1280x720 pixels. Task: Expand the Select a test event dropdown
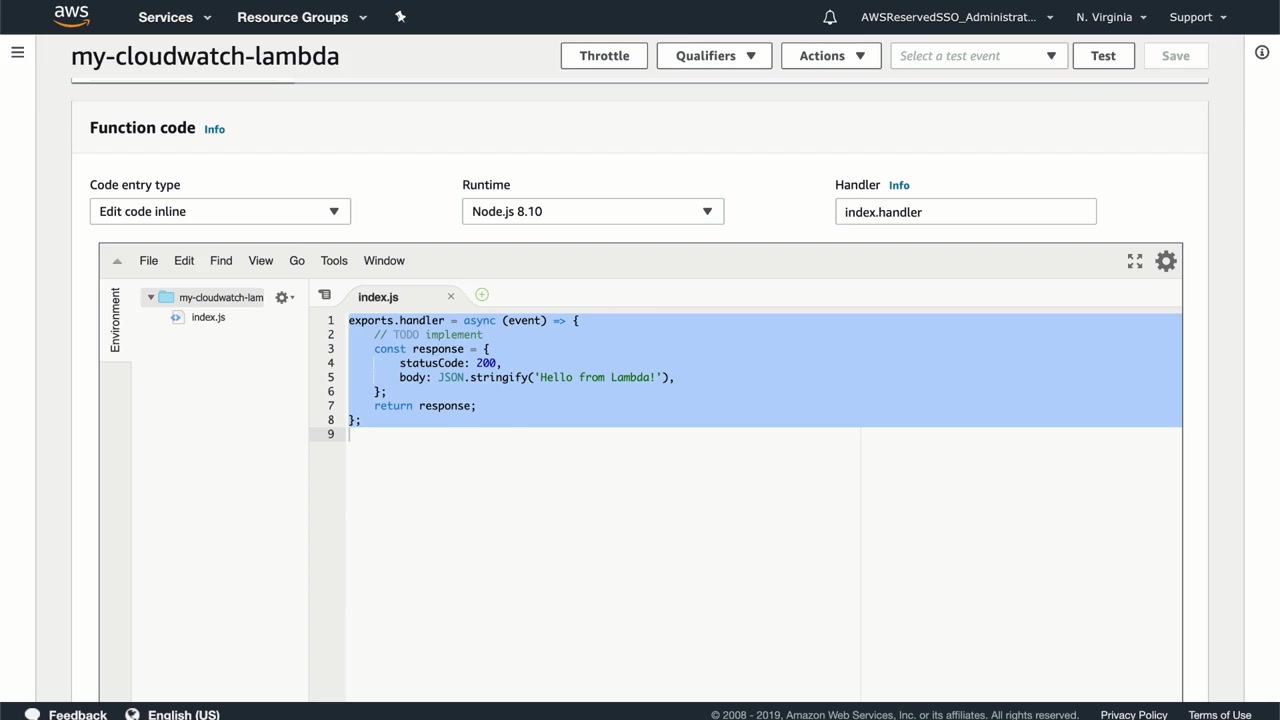978,56
